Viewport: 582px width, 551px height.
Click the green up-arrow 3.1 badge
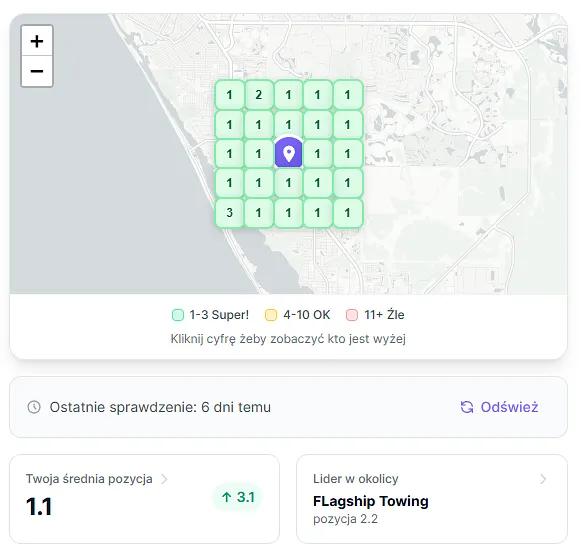tap(238, 497)
